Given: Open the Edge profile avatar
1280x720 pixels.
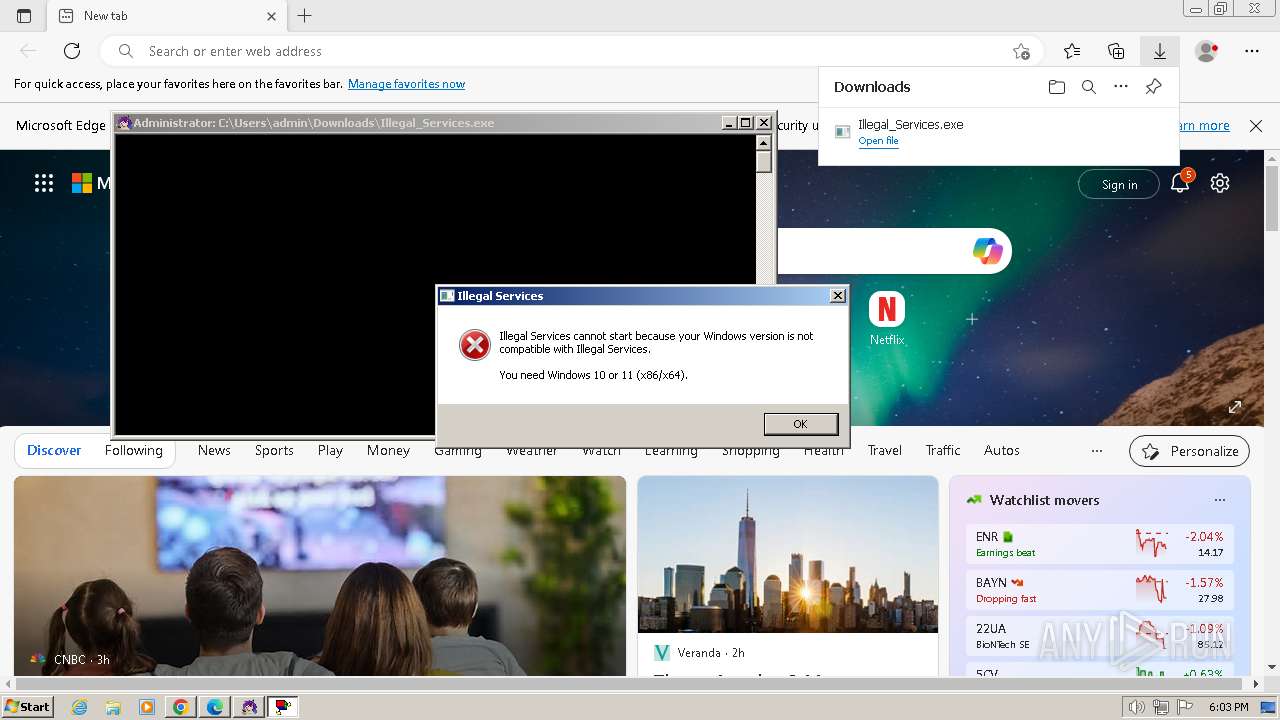Looking at the screenshot, I should pos(1207,51).
